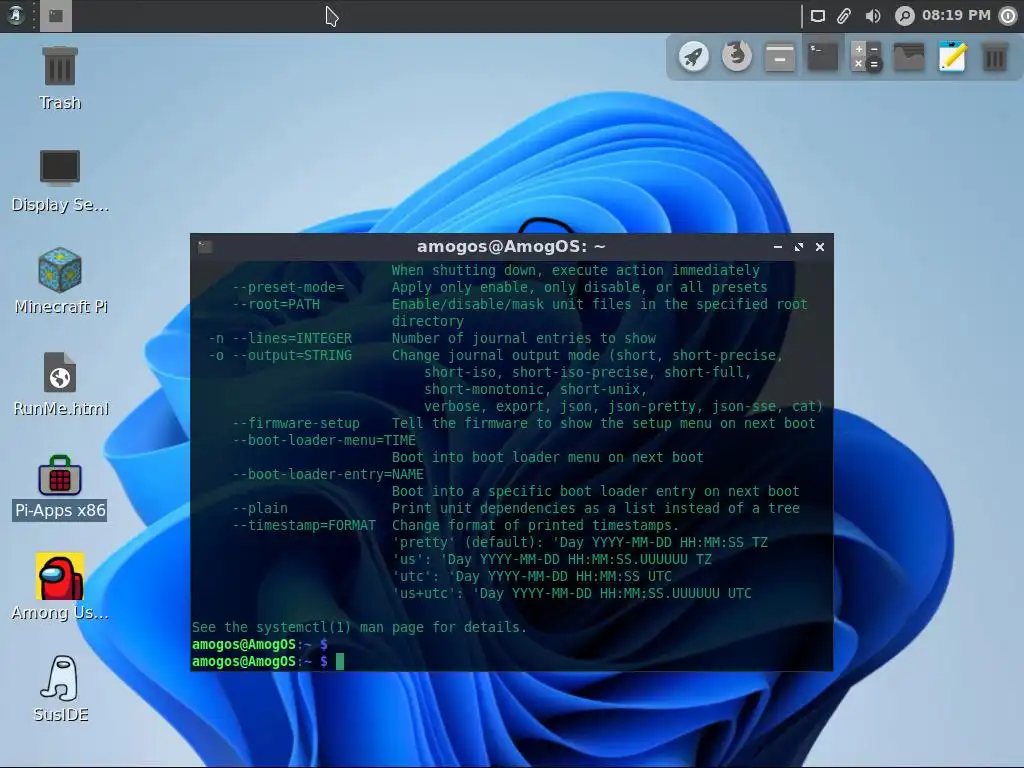This screenshot has height=768, width=1024.
Task: Minimize the amogos@AmogOS terminal window
Action: pos(777,247)
